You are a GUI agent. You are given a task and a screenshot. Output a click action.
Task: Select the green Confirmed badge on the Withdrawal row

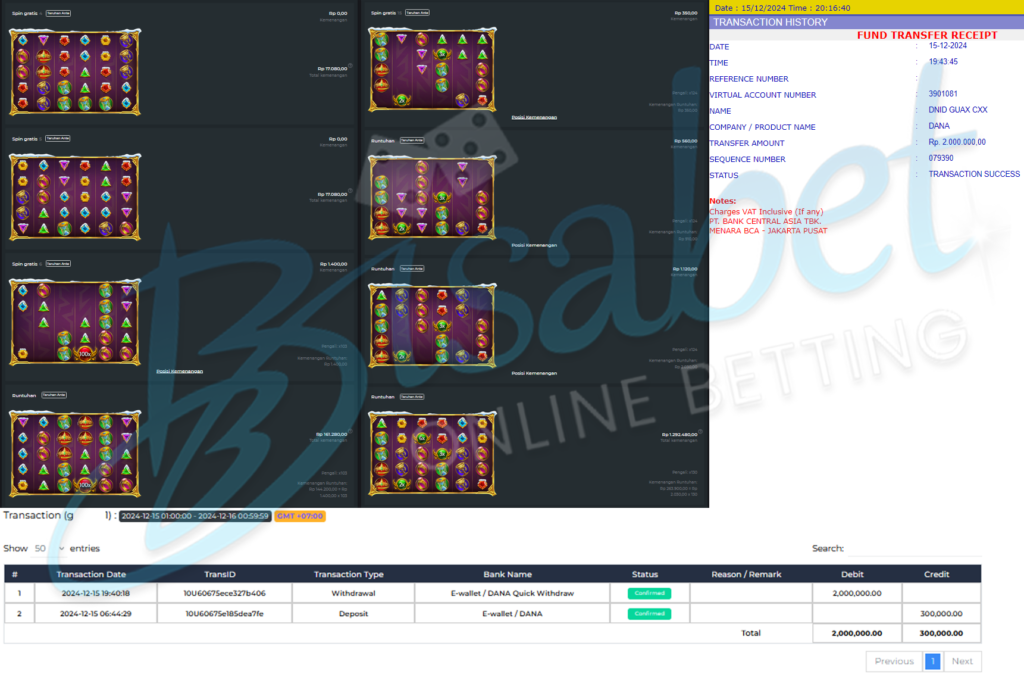pos(649,593)
